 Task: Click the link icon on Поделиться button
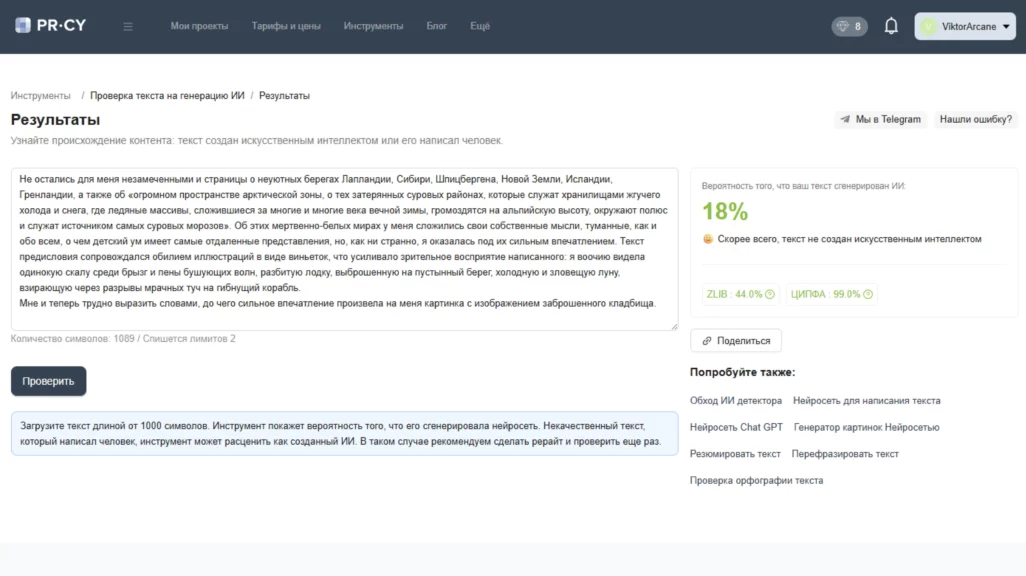tap(707, 341)
